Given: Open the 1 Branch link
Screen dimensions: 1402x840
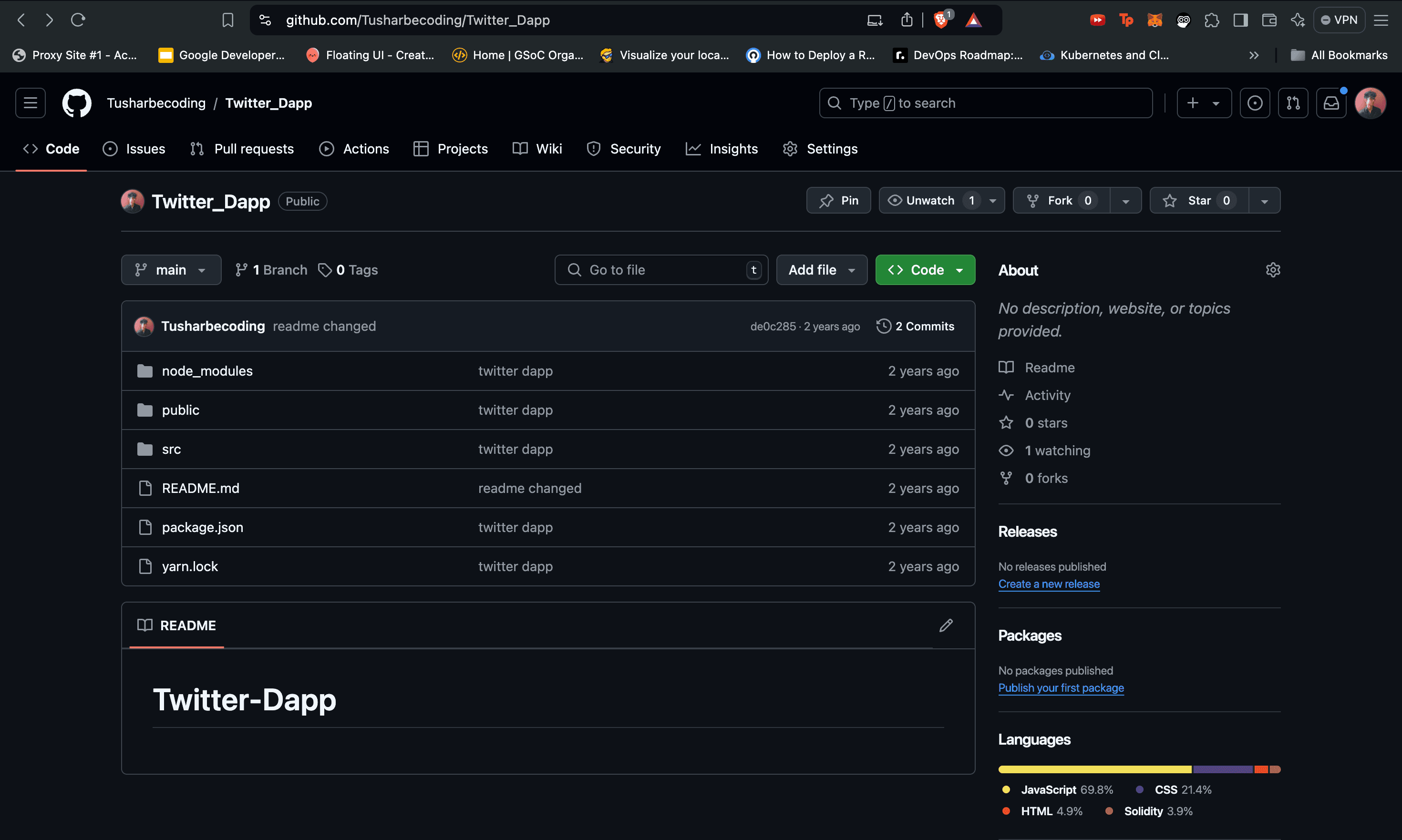Looking at the screenshot, I should tap(272, 270).
